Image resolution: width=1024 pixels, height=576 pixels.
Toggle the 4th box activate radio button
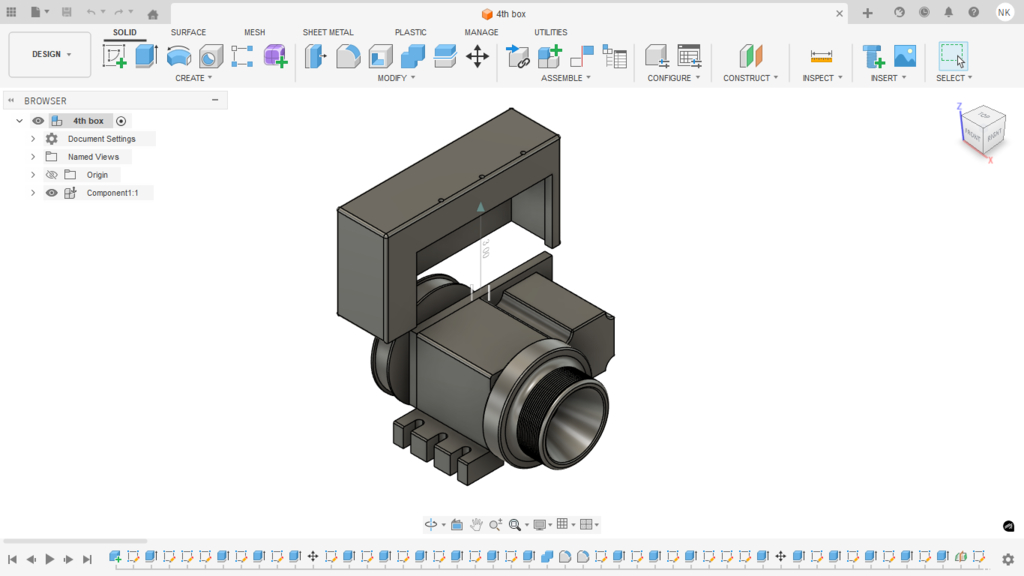pyautogui.click(x=121, y=121)
